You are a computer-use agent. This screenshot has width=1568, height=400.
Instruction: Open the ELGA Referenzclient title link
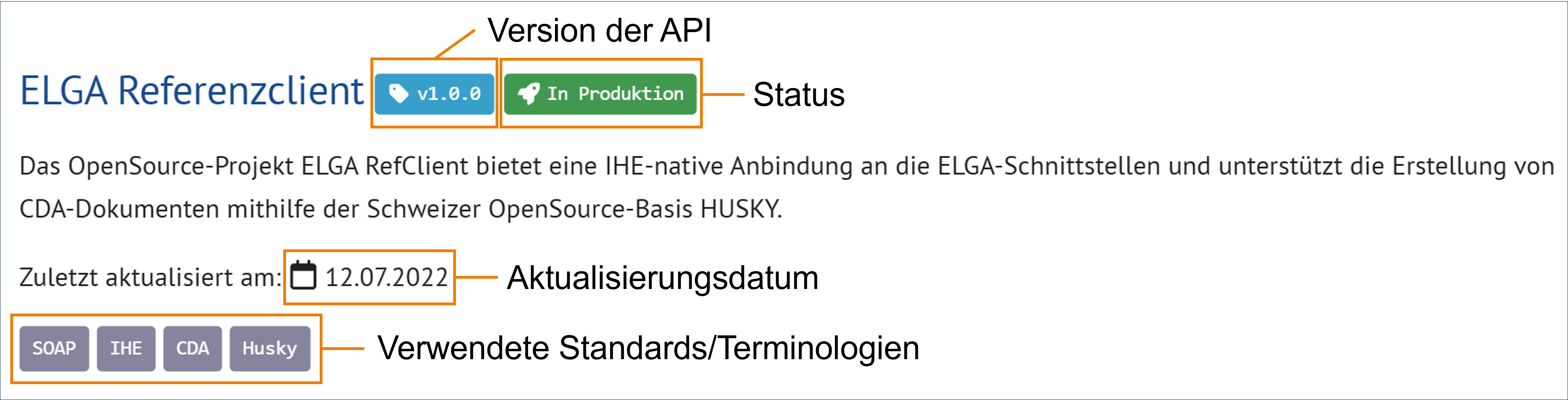pyautogui.click(x=192, y=91)
